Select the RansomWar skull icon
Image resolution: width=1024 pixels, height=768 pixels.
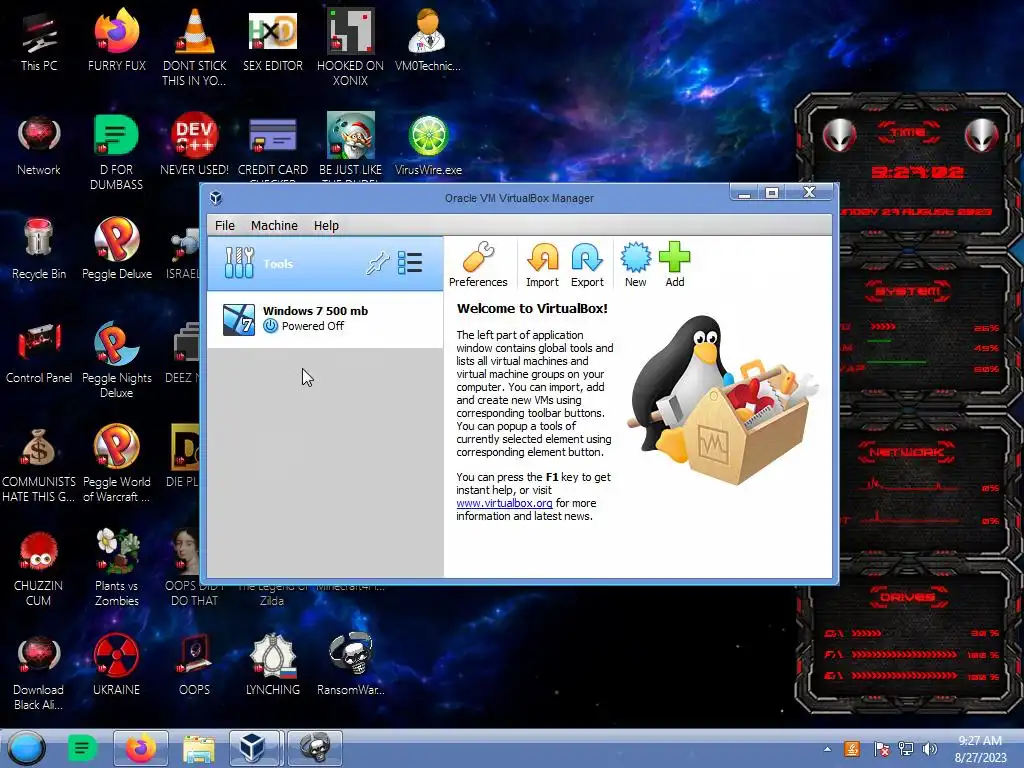coord(350,665)
